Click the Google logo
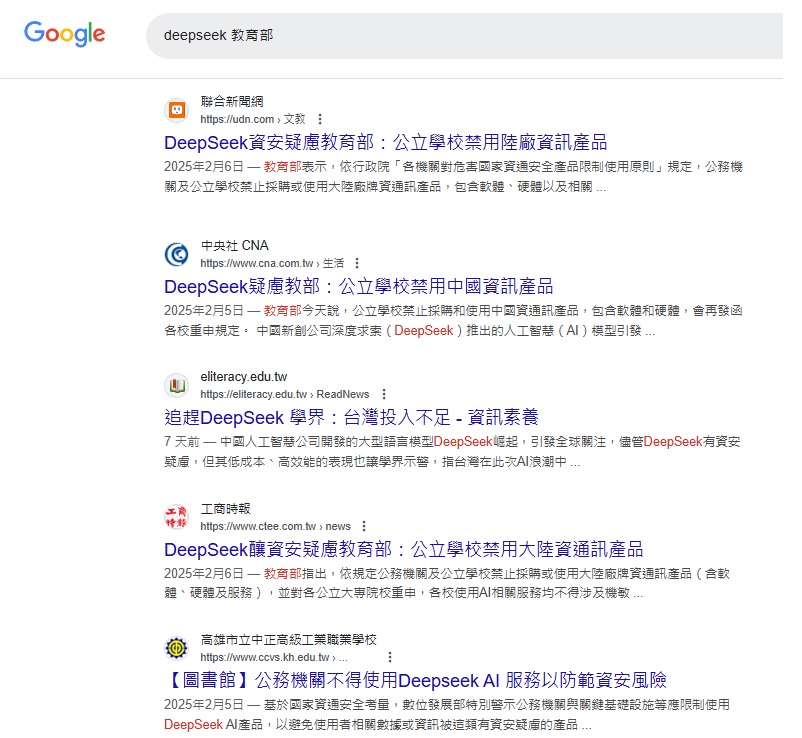The height and width of the screenshot is (738, 802). pyautogui.click(x=64, y=34)
